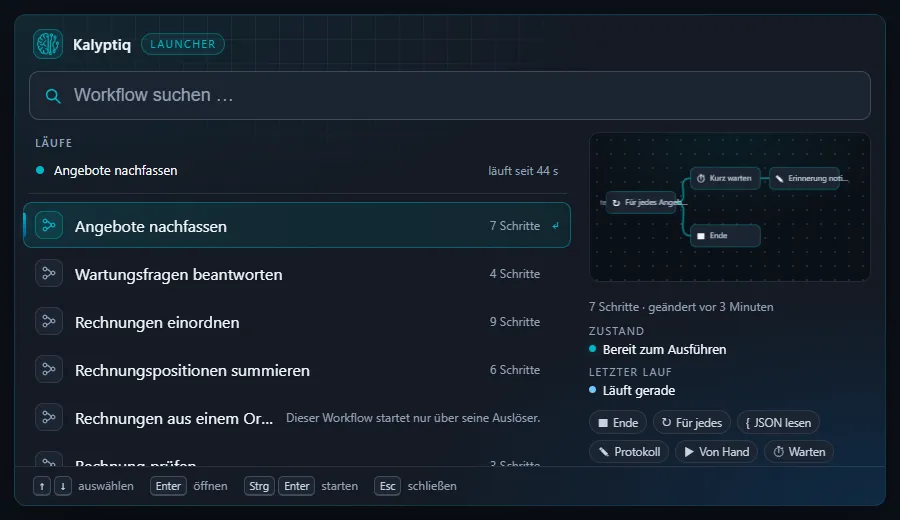Click the Läuft gerade status
The width and height of the screenshot is (900, 520).
(632, 391)
